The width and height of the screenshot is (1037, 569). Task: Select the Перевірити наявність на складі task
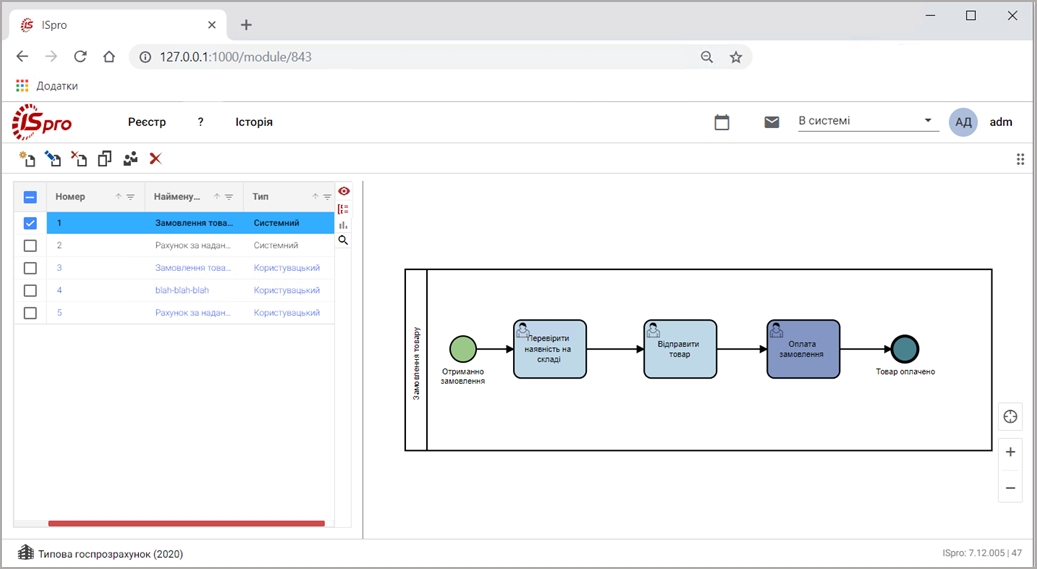(550, 349)
